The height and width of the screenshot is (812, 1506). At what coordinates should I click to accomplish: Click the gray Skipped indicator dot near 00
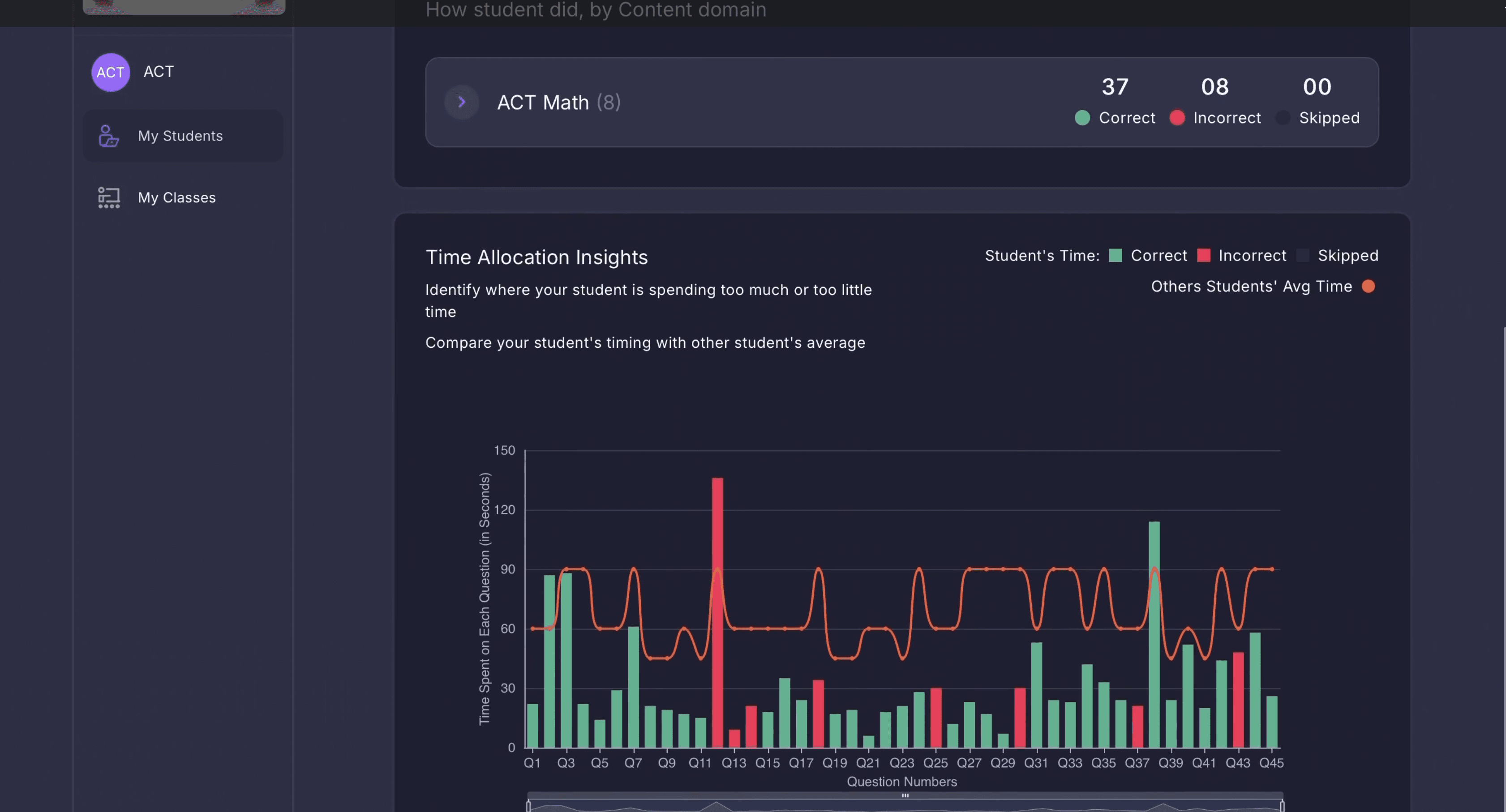1284,118
